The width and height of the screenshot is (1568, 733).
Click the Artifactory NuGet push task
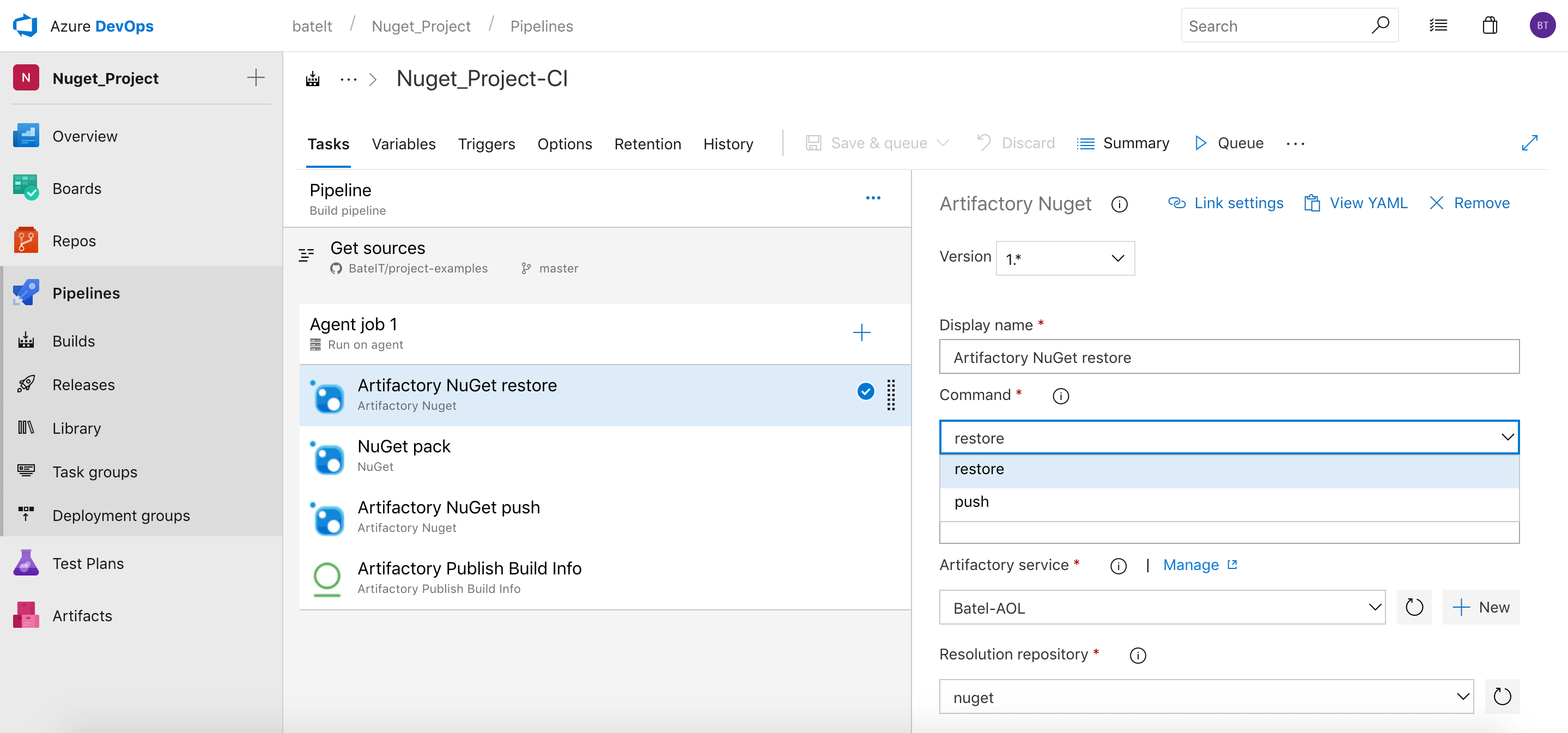[448, 506]
